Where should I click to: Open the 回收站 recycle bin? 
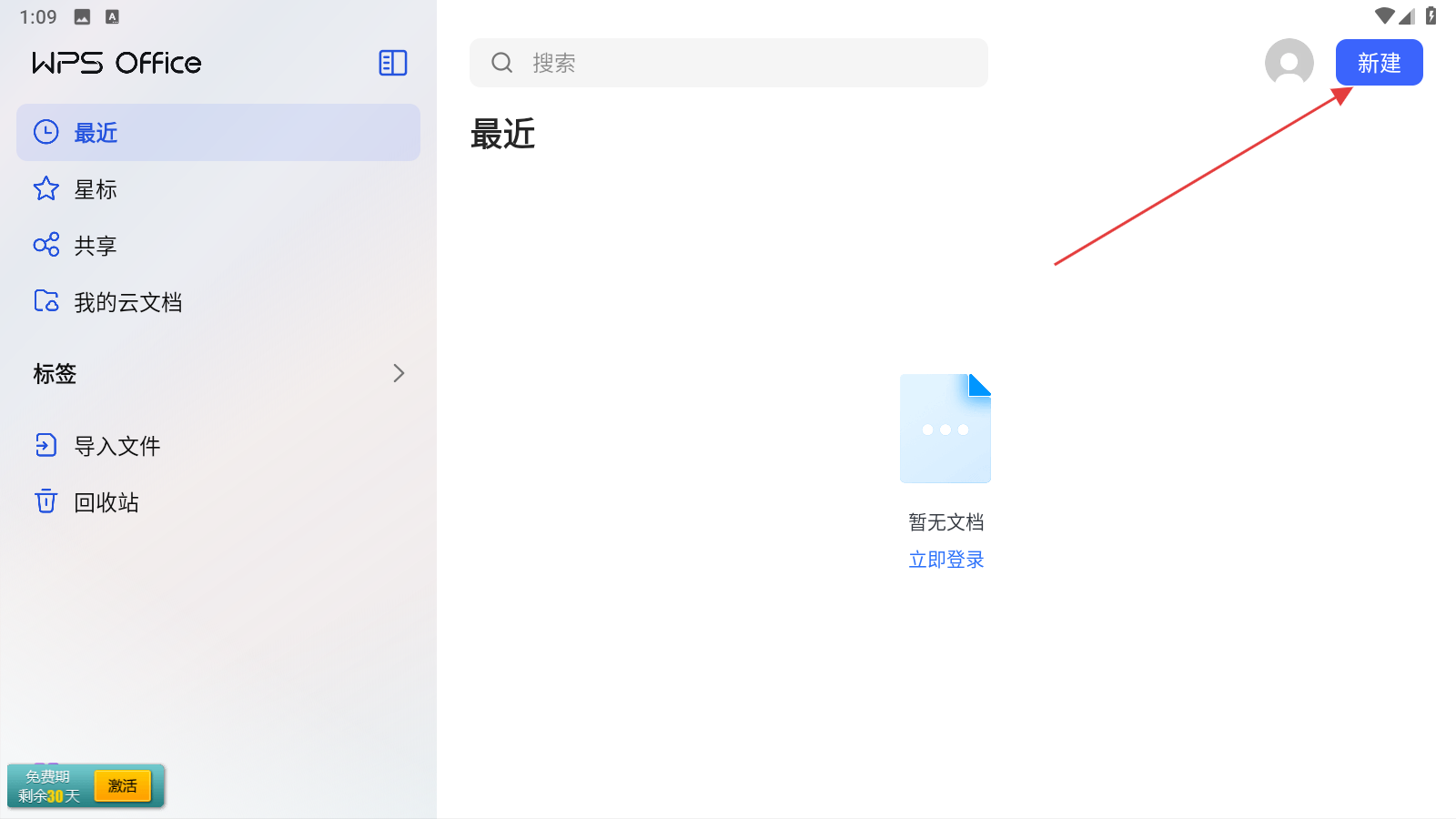point(218,502)
